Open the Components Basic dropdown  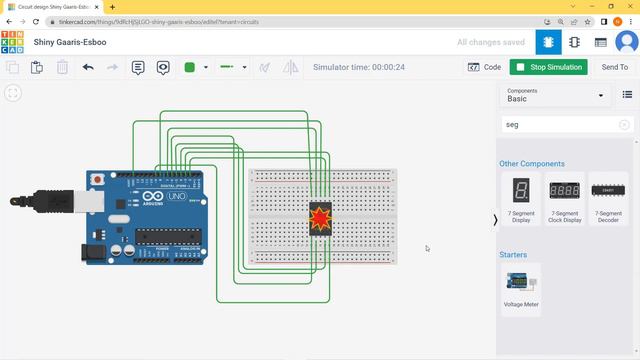click(555, 95)
